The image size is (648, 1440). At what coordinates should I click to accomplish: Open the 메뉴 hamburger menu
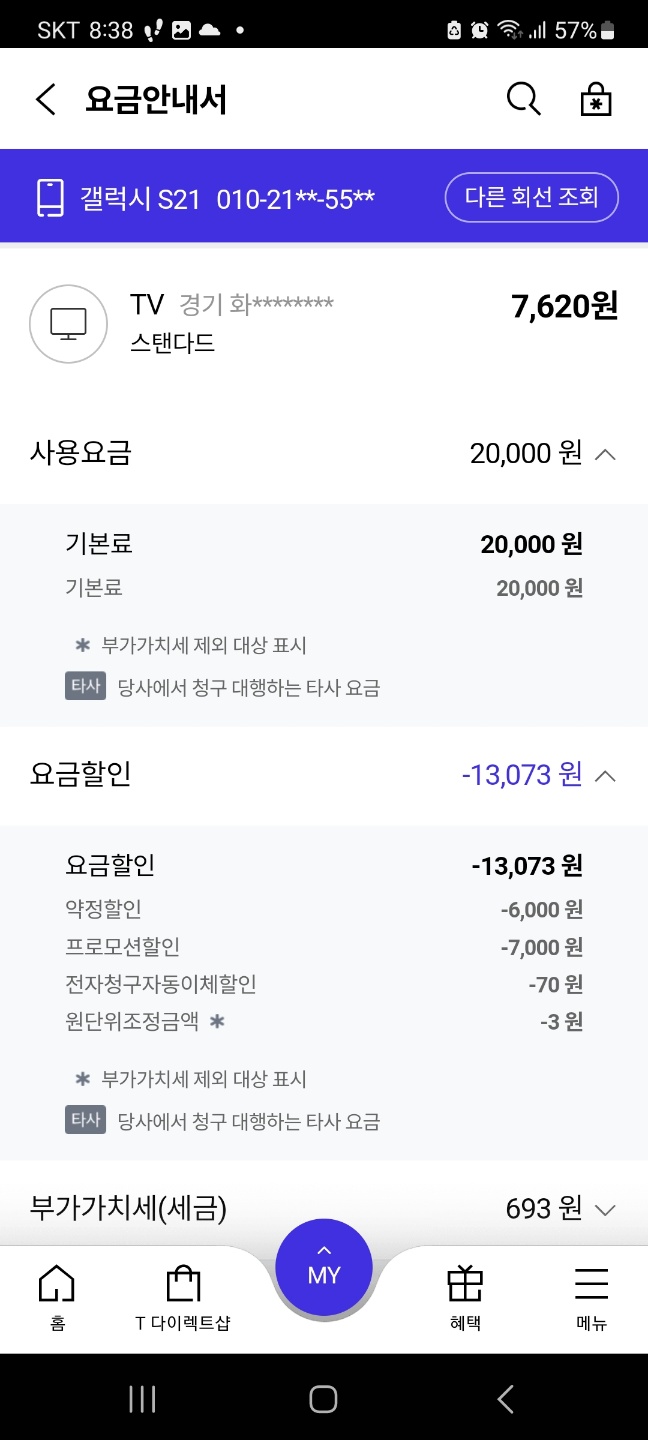591,1284
